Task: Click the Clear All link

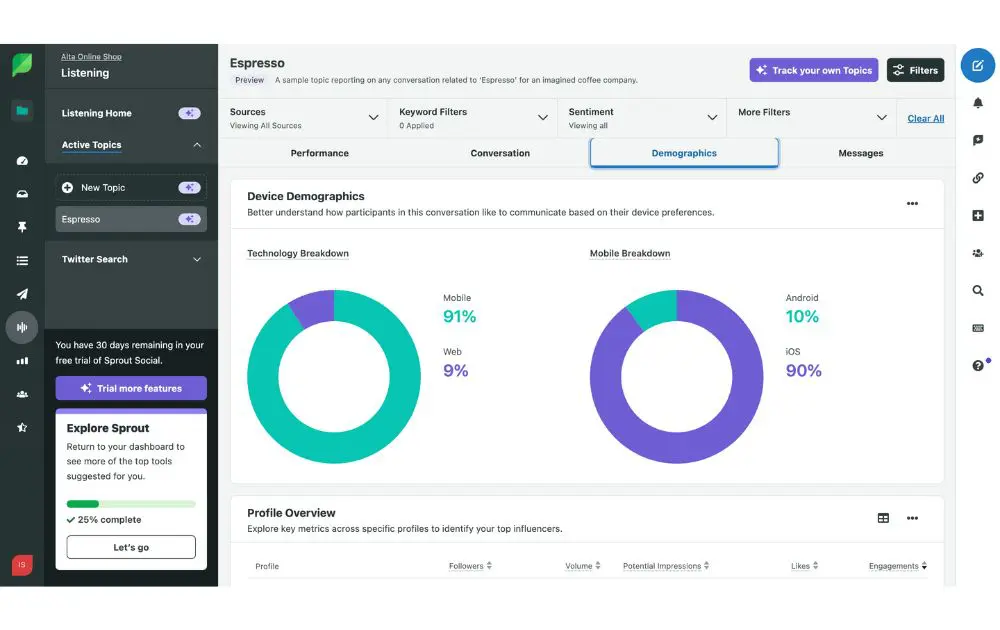Action: click(x=925, y=119)
